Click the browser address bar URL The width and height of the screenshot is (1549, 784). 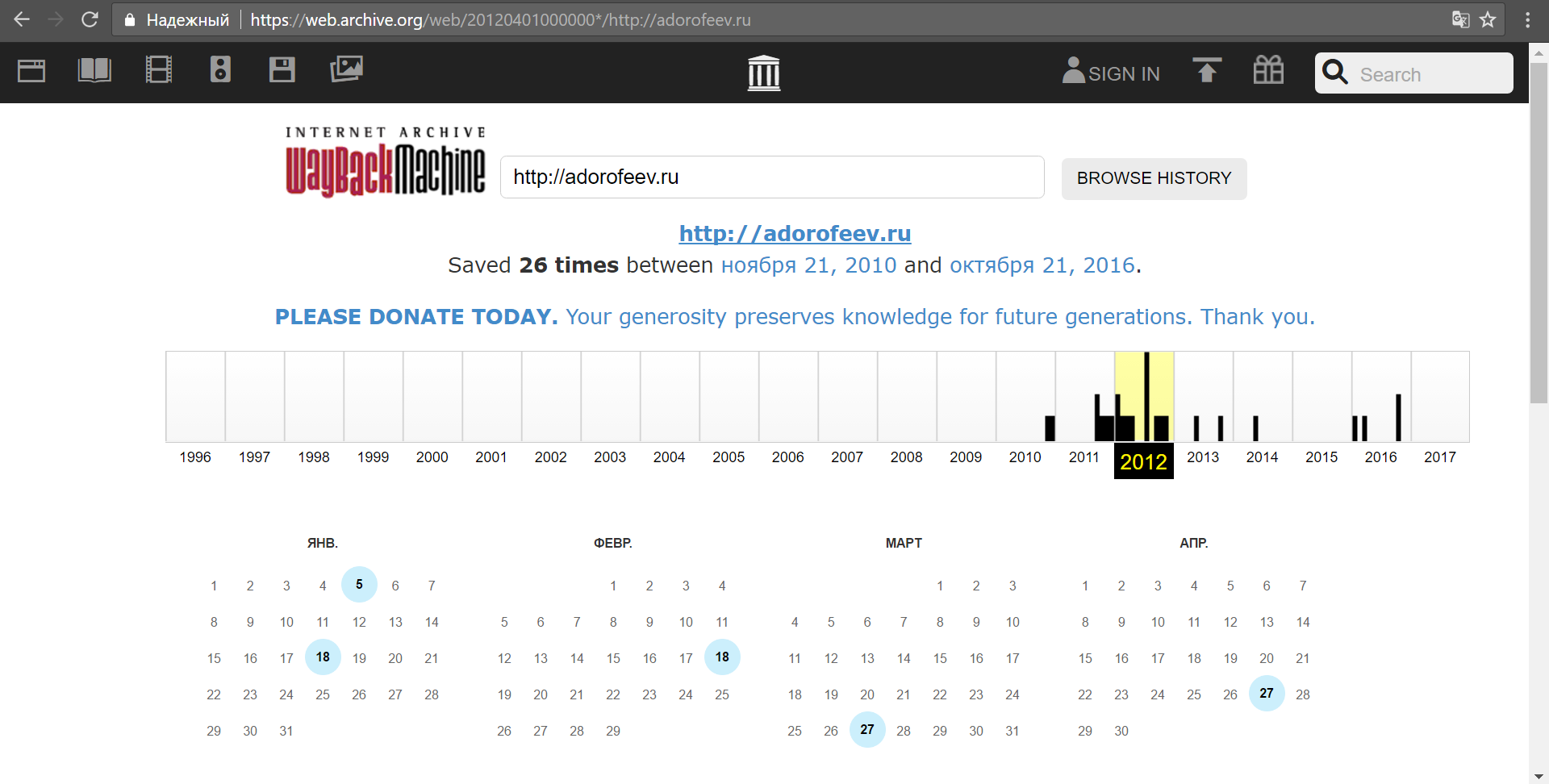pos(500,20)
